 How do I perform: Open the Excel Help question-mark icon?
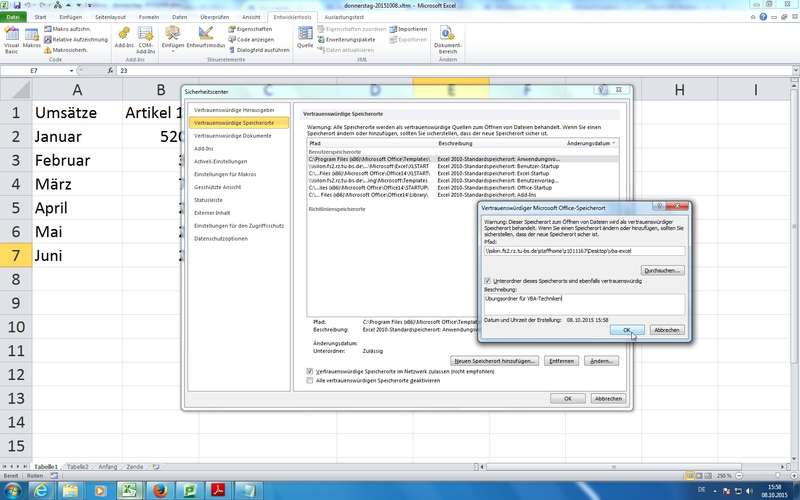click(x=763, y=17)
